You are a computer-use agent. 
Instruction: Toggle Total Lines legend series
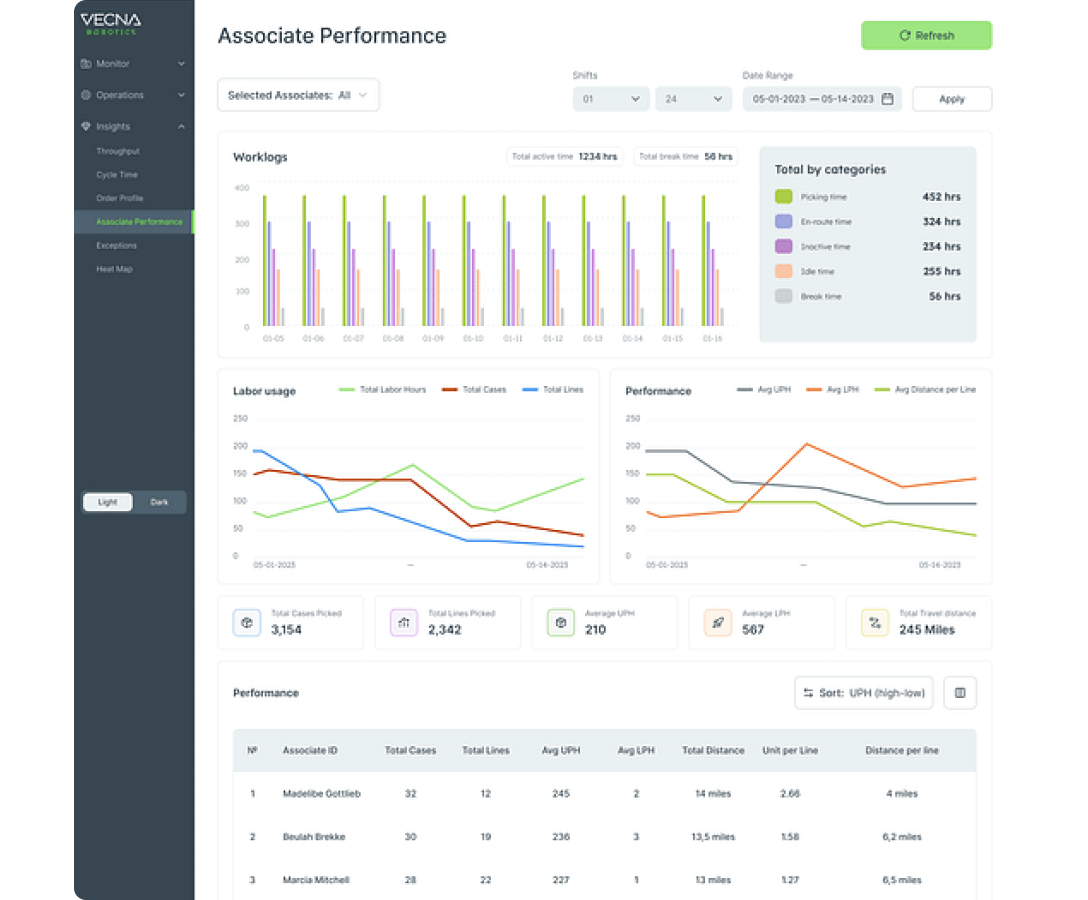click(x=553, y=390)
